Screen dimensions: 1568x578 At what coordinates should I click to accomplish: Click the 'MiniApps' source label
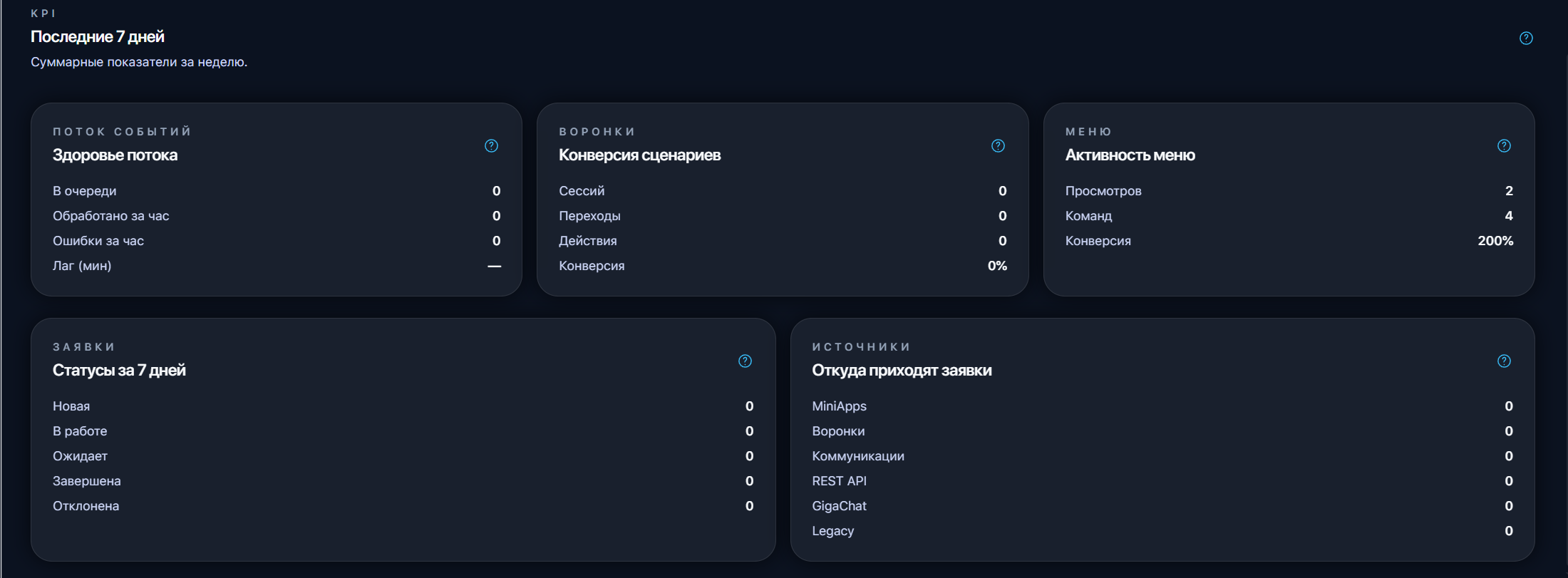click(x=839, y=406)
